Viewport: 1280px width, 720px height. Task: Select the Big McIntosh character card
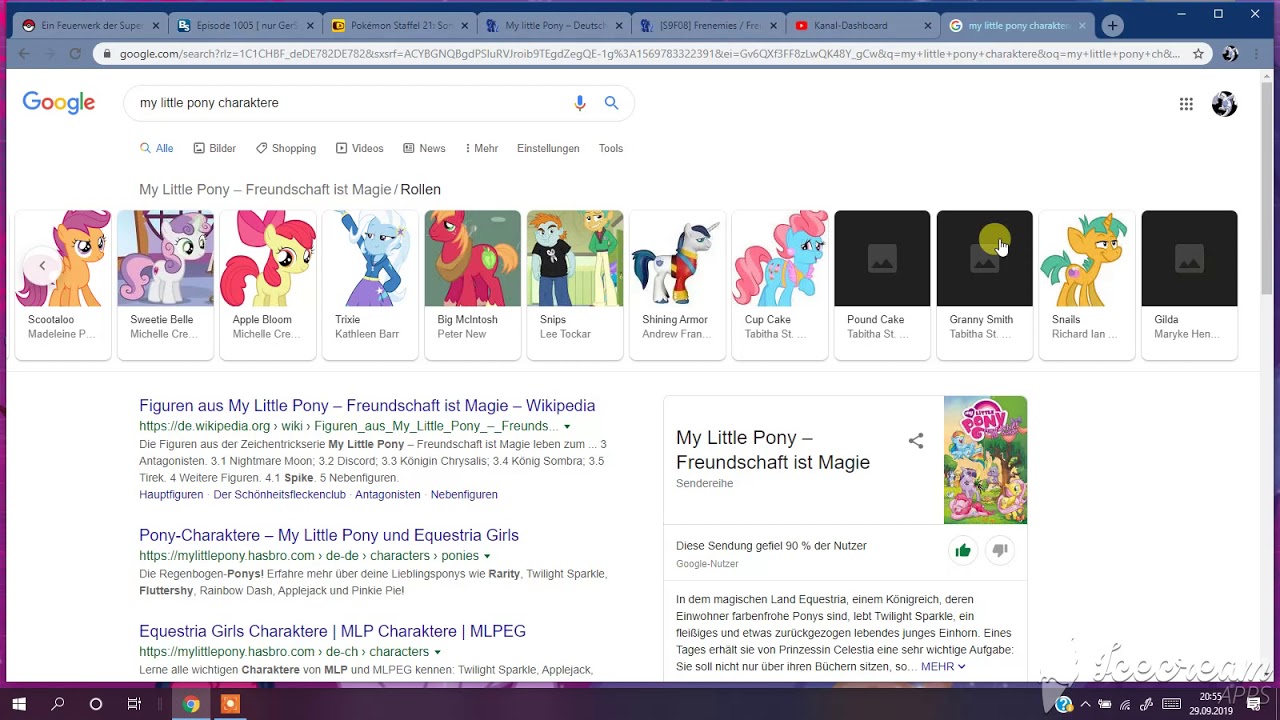coord(472,284)
